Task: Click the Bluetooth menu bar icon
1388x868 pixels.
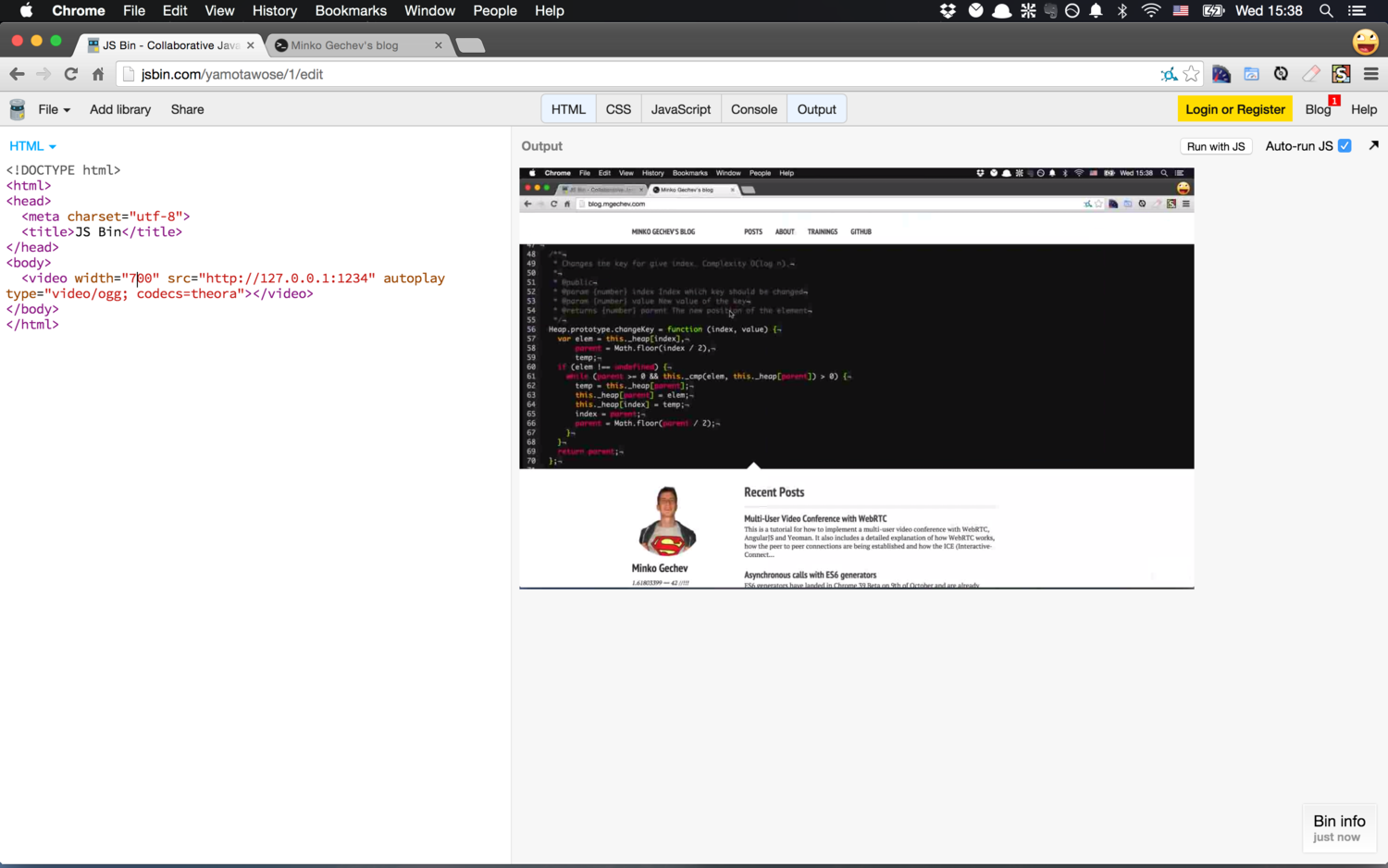Action: (1122, 11)
